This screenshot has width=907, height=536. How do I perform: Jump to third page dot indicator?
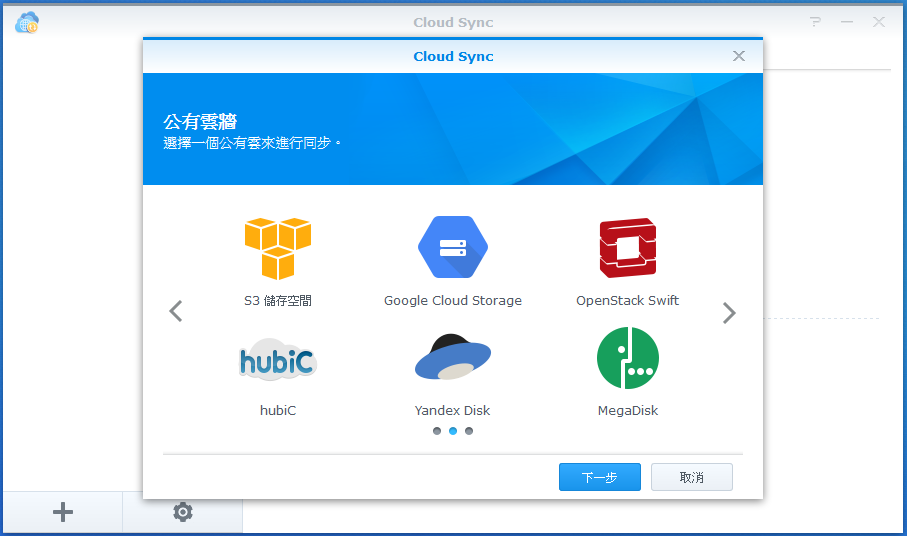(469, 431)
